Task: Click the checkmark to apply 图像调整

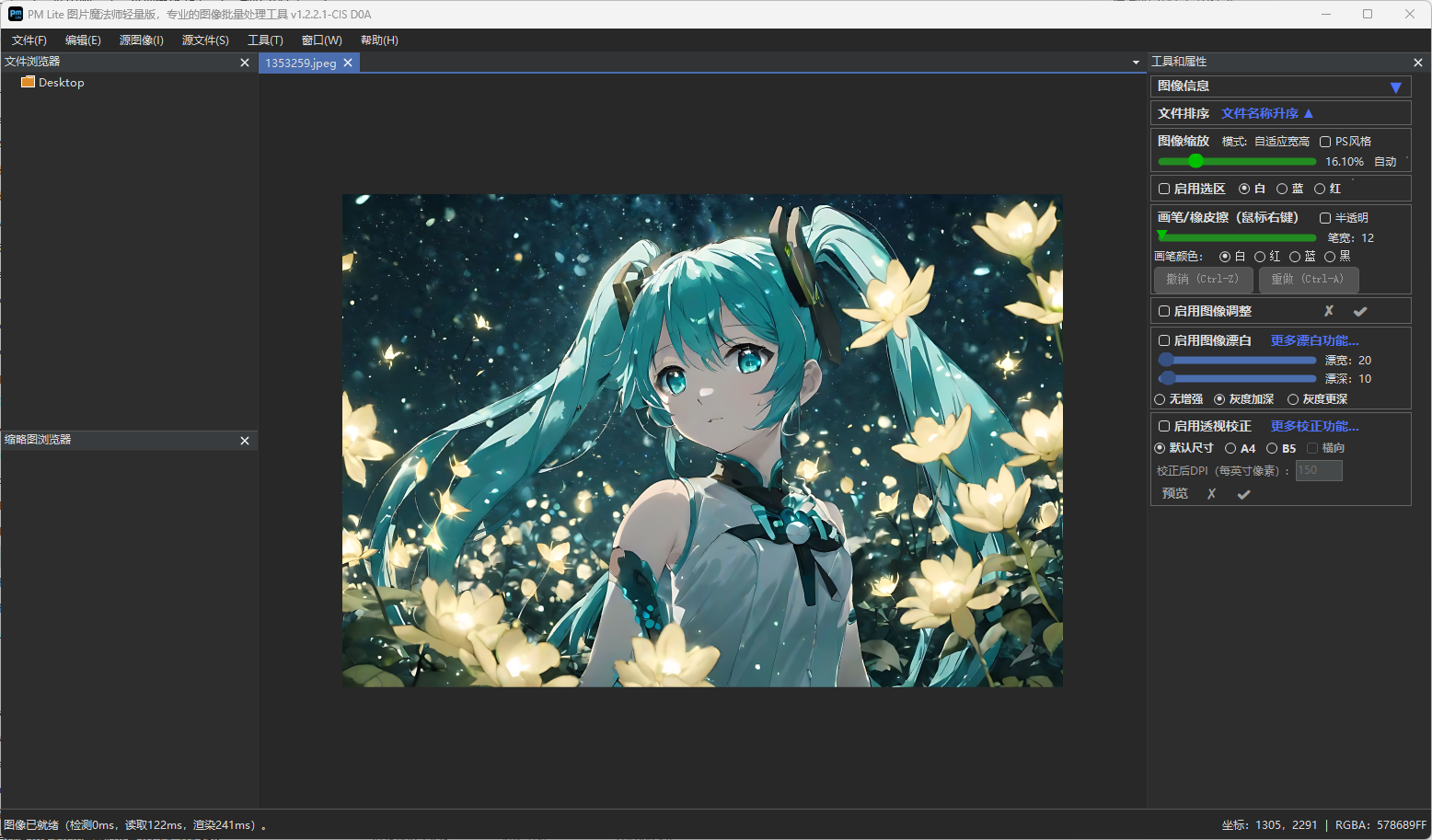Action: click(1359, 311)
